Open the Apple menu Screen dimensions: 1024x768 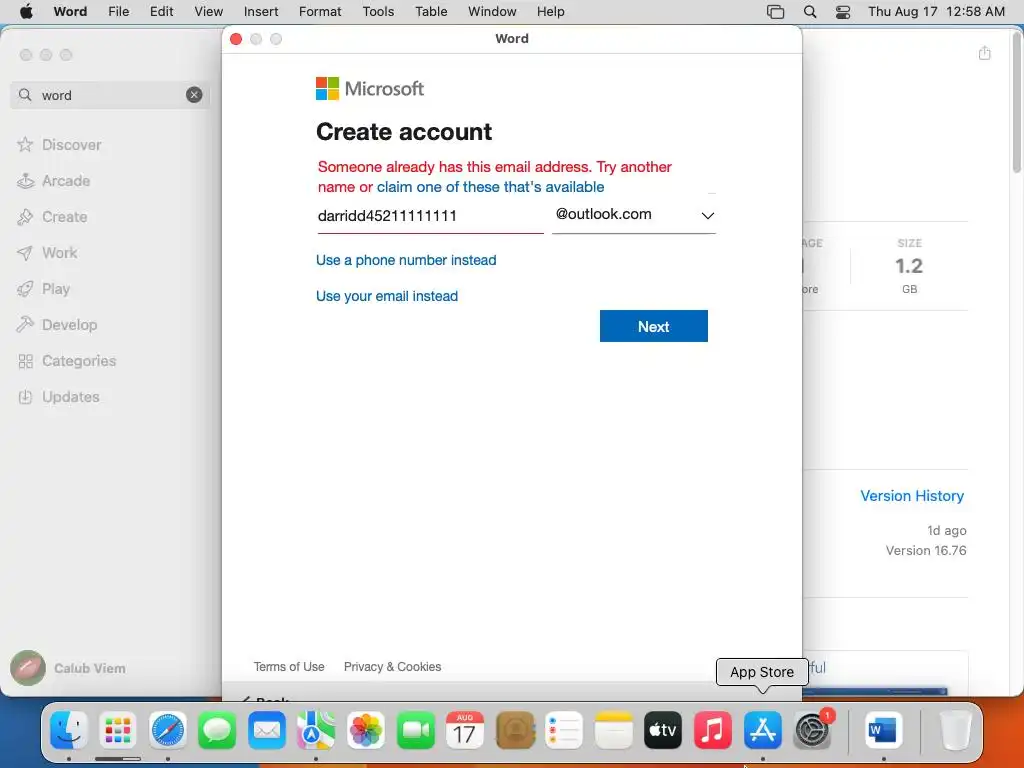click(26, 12)
